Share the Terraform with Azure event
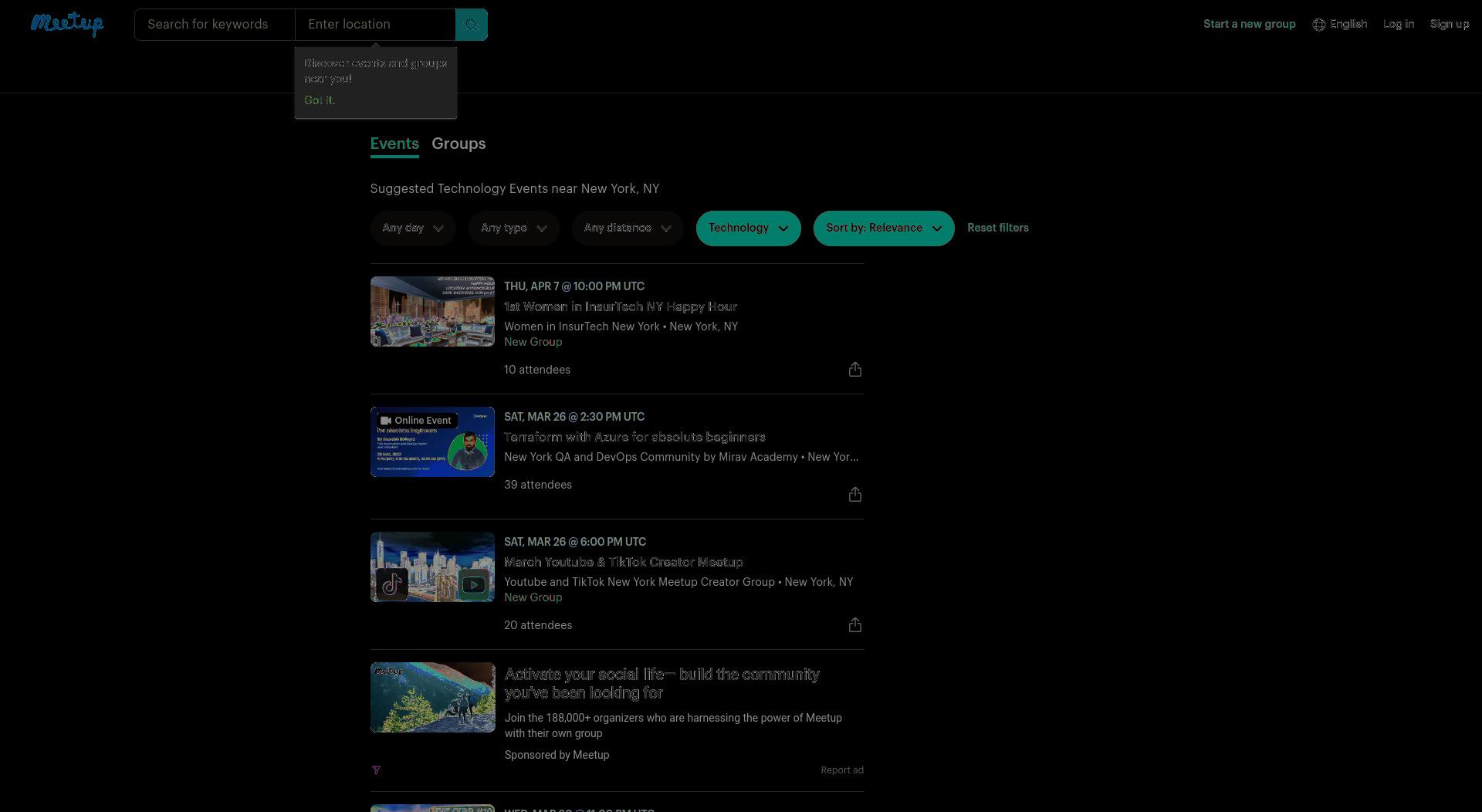Viewport: 1482px width, 812px height. pos(854,495)
